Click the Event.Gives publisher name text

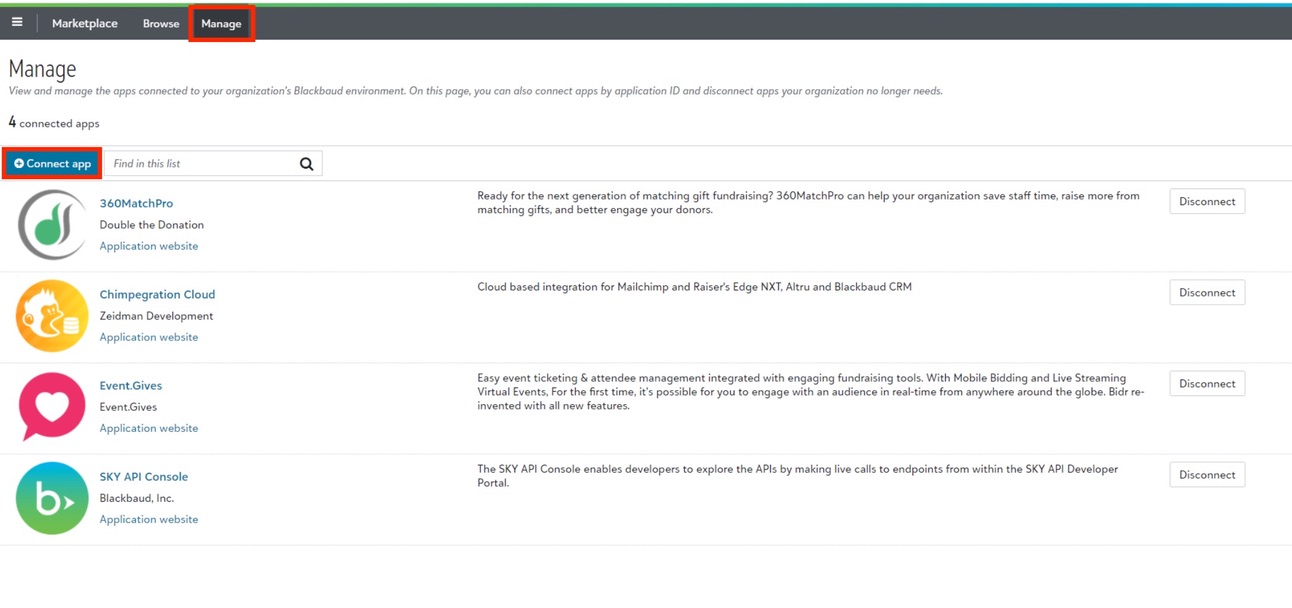pyautogui.click(x=128, y=407)
